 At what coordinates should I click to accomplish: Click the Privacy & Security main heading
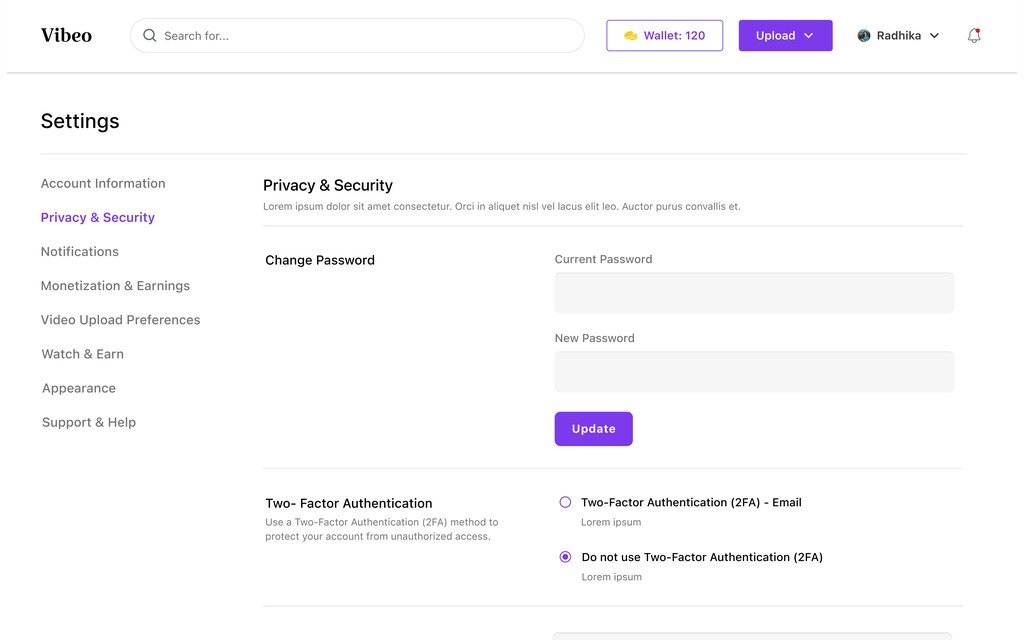click(x=328, y=185)
